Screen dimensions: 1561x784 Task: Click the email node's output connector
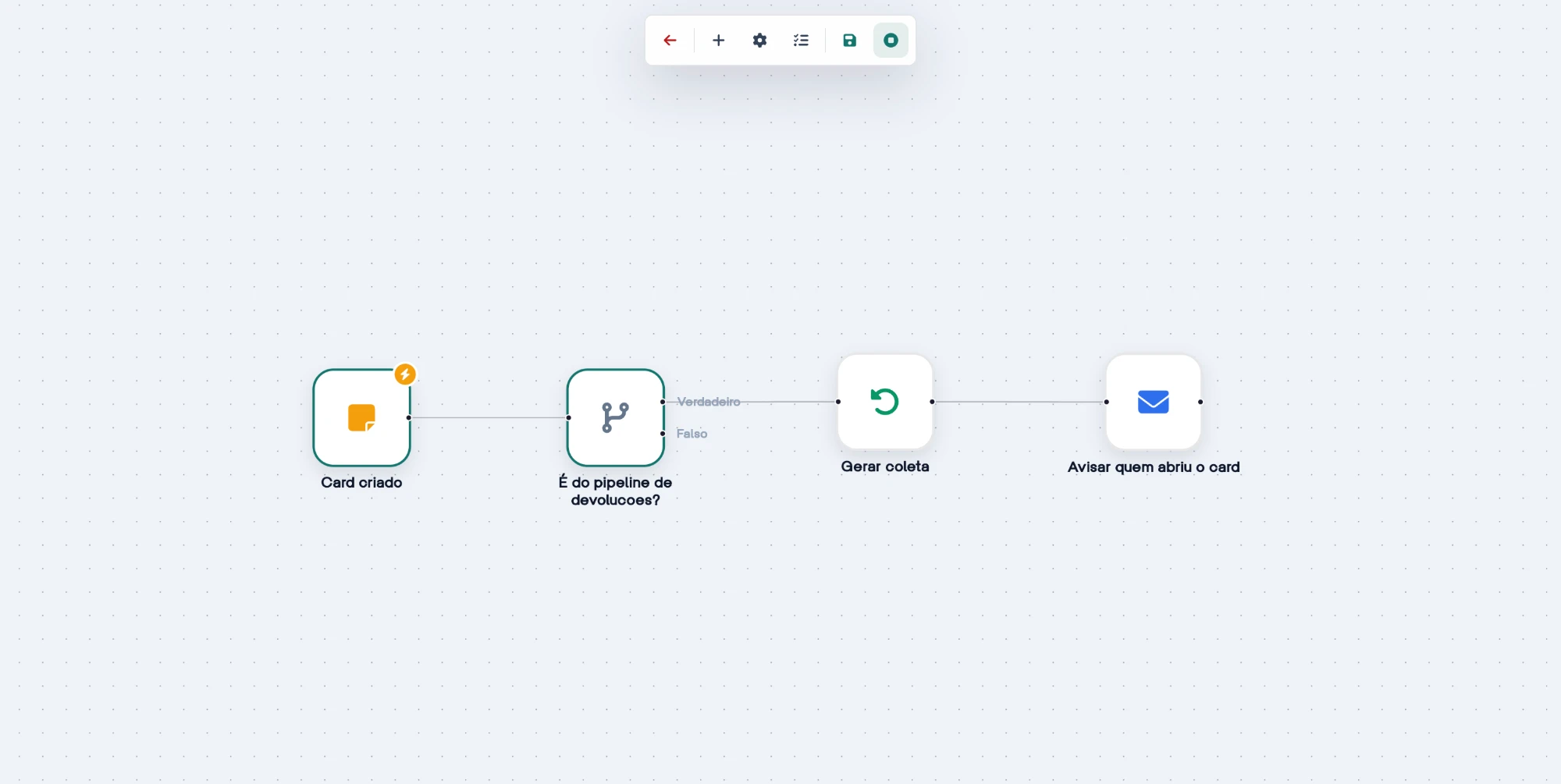[1200, 402]
